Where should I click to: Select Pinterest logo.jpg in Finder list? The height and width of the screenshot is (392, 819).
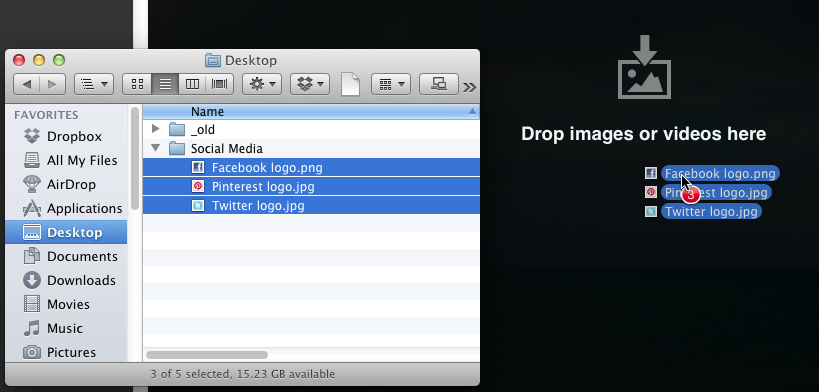pos(311,186)
